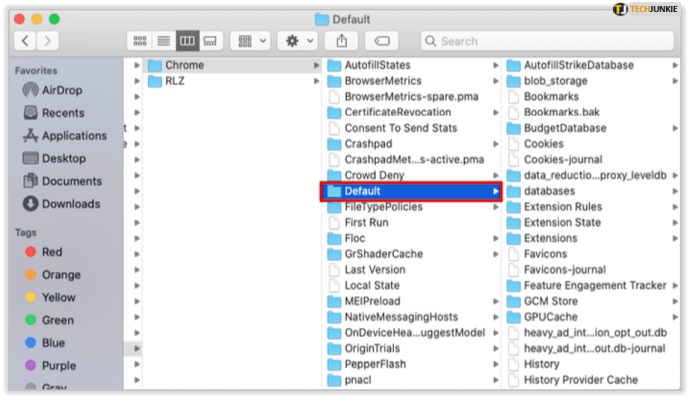690x399 pixels.
Task: Expand the GCM Store folder arrow
Action: coord(675,301)
